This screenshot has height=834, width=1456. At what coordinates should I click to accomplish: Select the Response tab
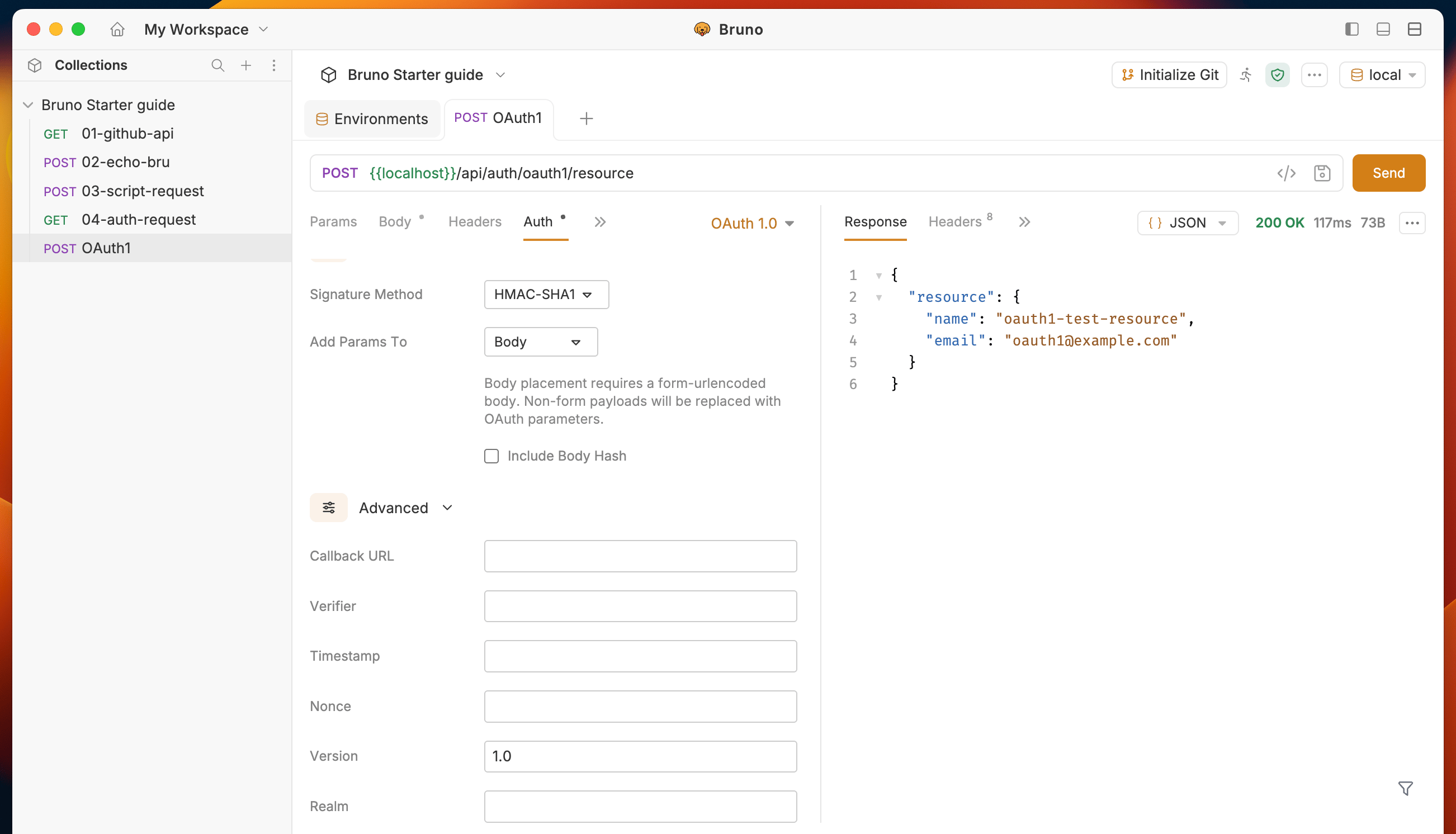[x=875, y=222]
